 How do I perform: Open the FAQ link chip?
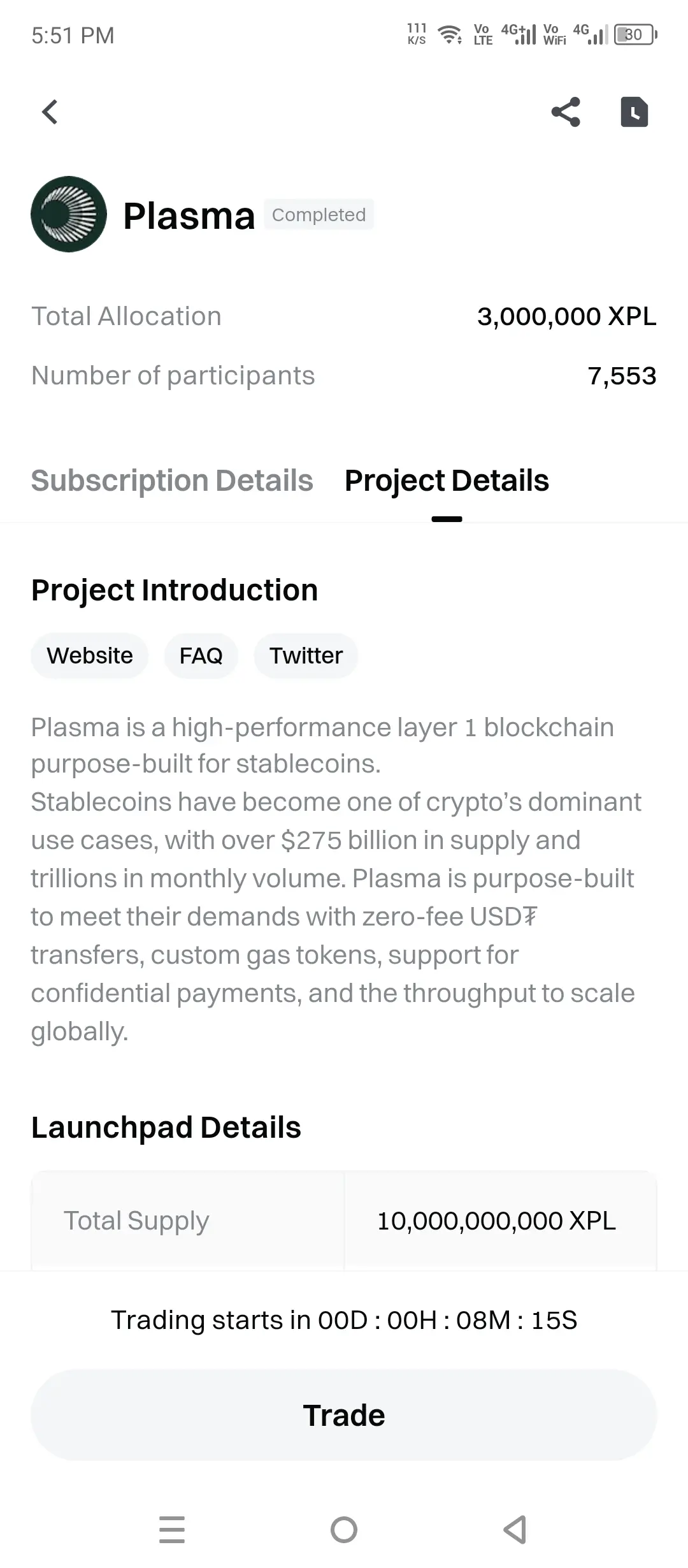pos(201,655)
